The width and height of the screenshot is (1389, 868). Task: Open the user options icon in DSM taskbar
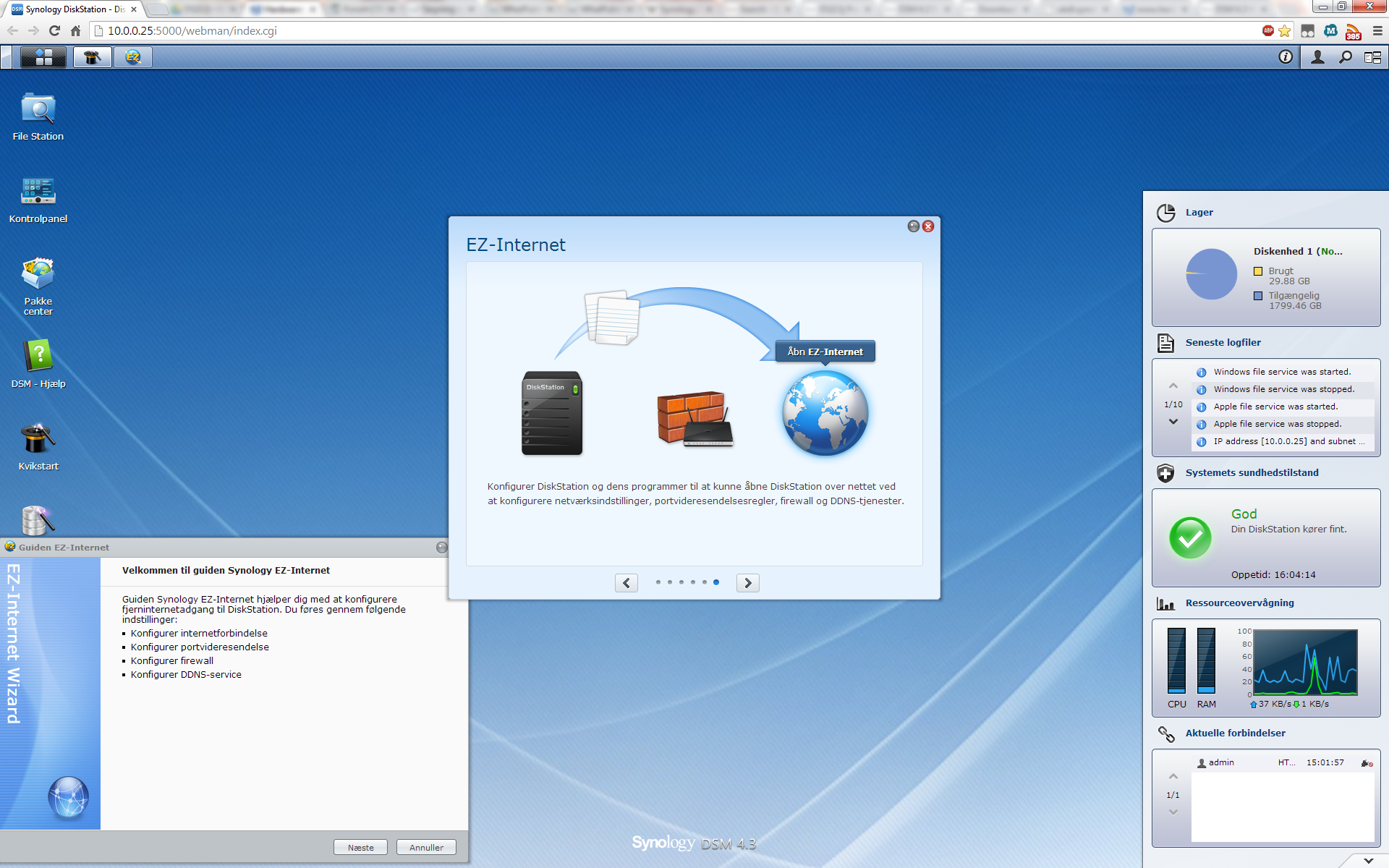[x=1317, y=57]
